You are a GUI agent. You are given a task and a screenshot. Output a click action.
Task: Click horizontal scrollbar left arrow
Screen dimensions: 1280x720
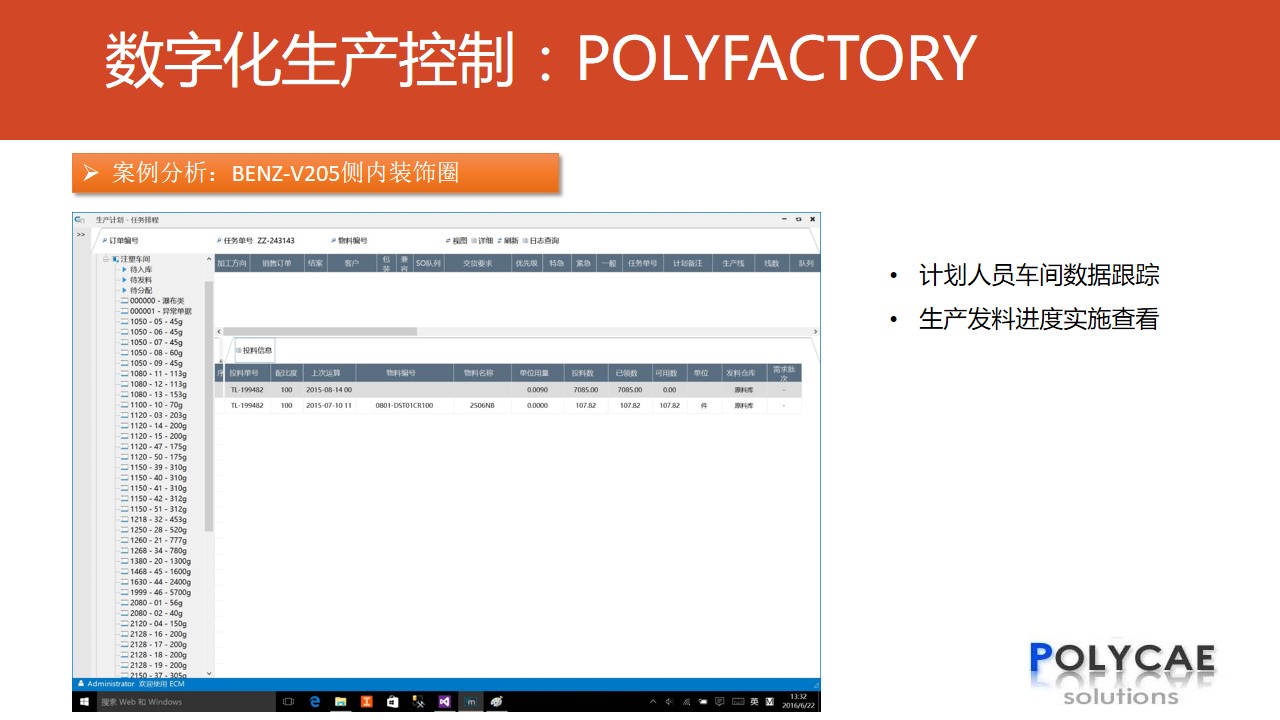coord(219,331)
